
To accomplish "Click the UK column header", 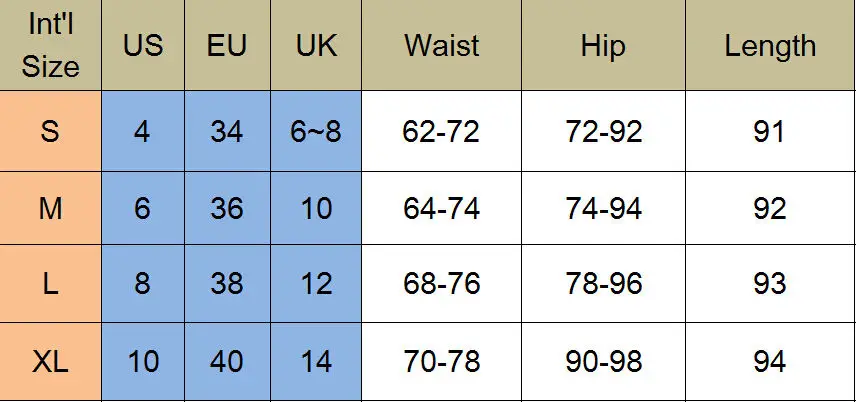I will [x=316, y=45].
